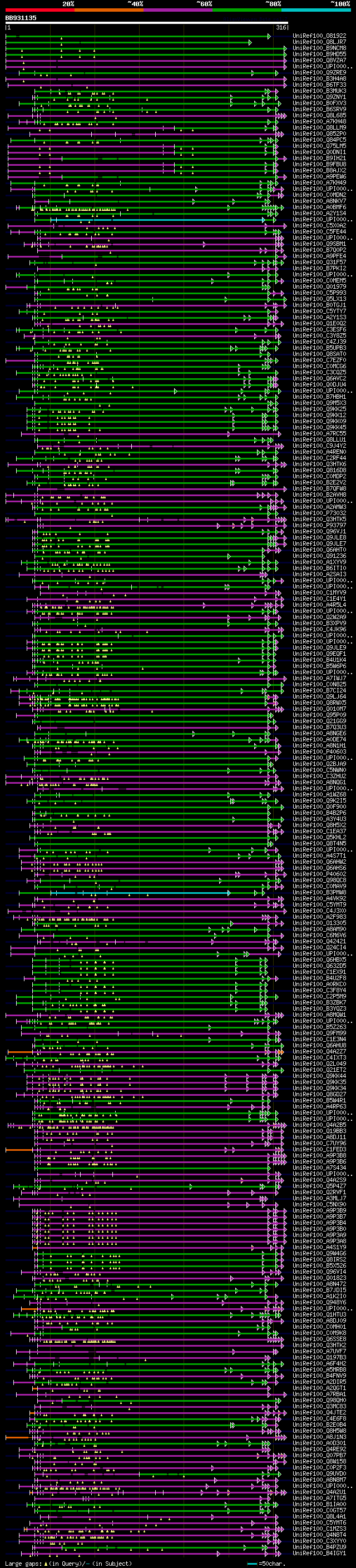Open hit UniRef100_B3H4A8
The width and height of the screenshot is (356, 1568).
coord(319,78)
